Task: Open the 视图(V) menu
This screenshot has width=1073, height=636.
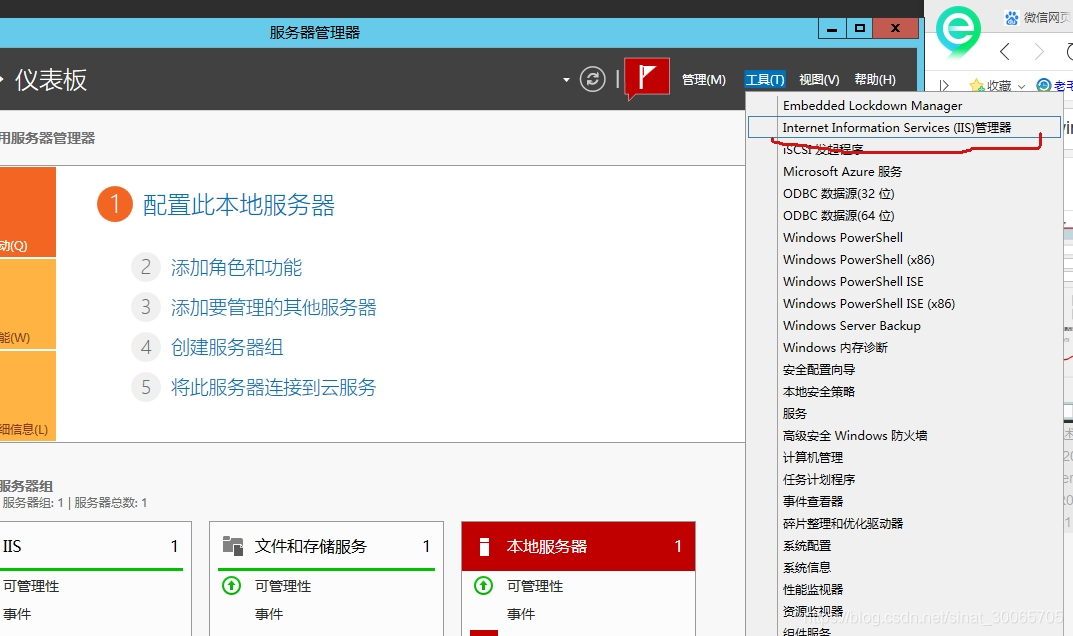Action: coord(819,79)
